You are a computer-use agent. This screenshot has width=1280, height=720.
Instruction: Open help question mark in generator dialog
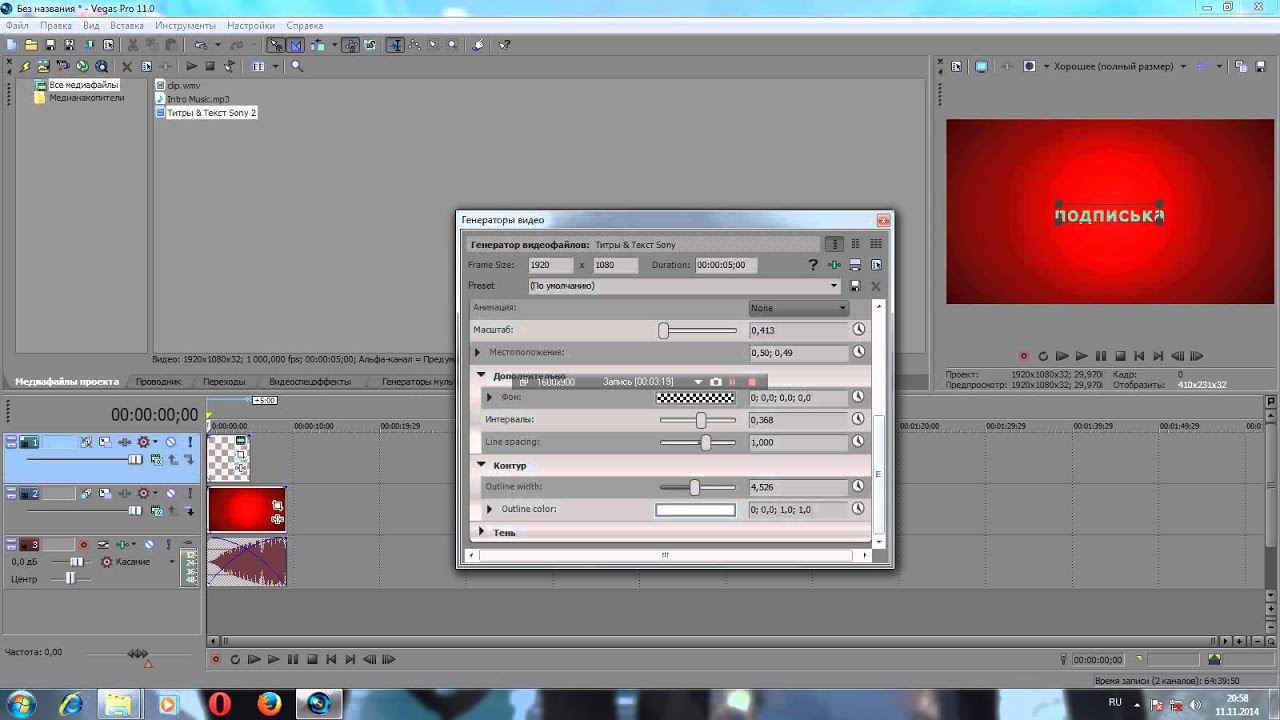click(813, 265)
